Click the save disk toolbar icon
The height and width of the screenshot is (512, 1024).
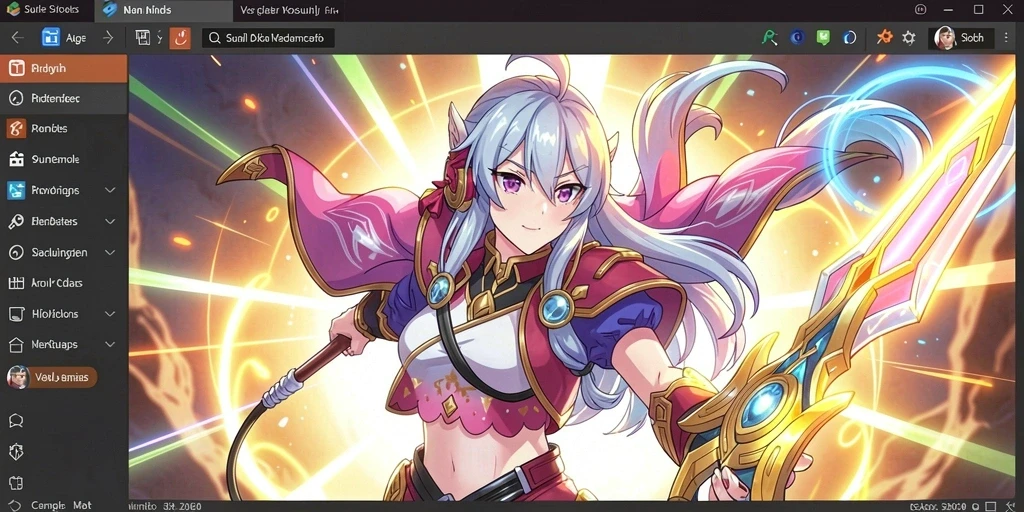[x=142, y=38]
